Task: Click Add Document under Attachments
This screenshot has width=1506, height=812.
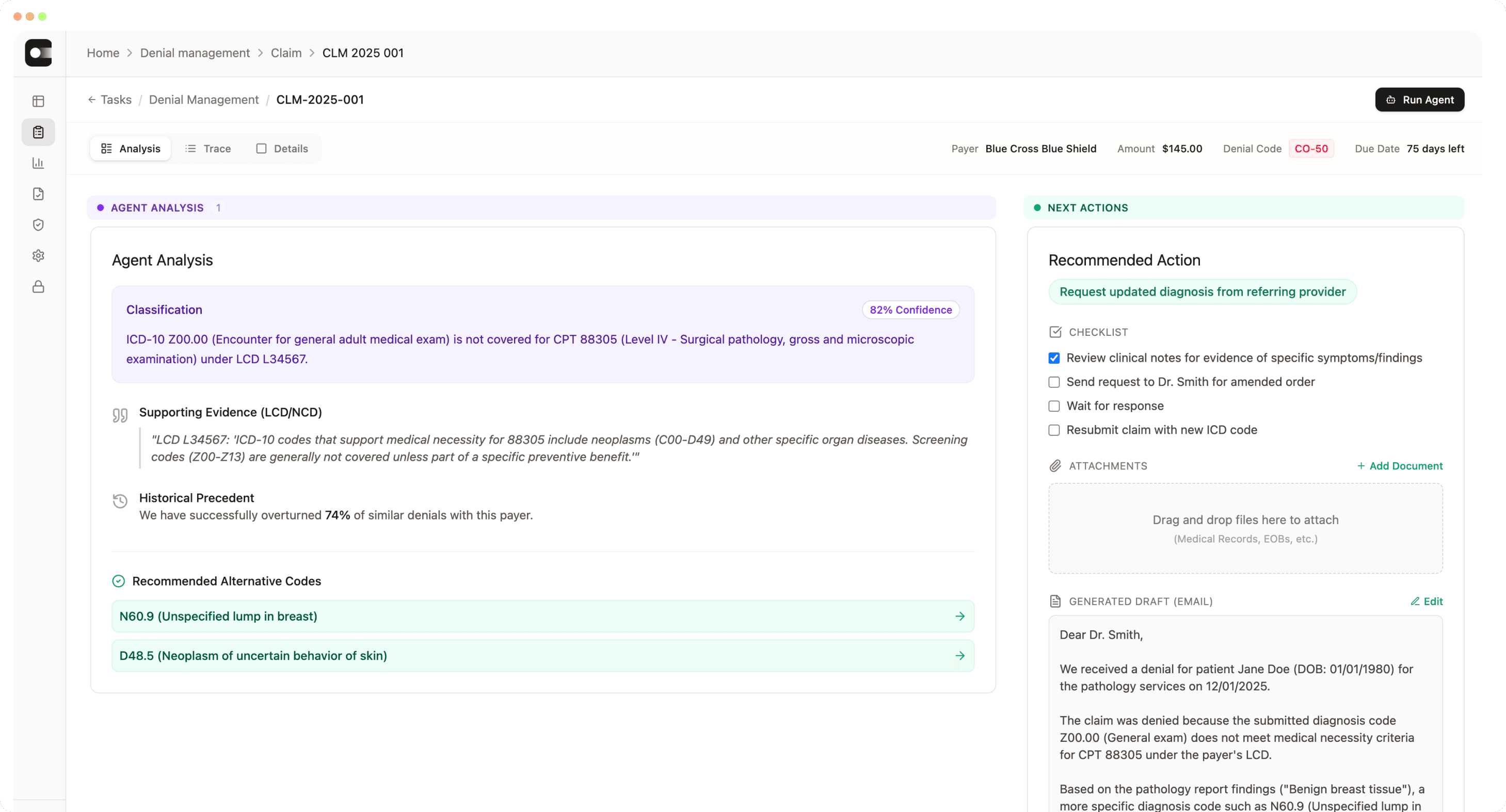Action: coord(1400,466)
